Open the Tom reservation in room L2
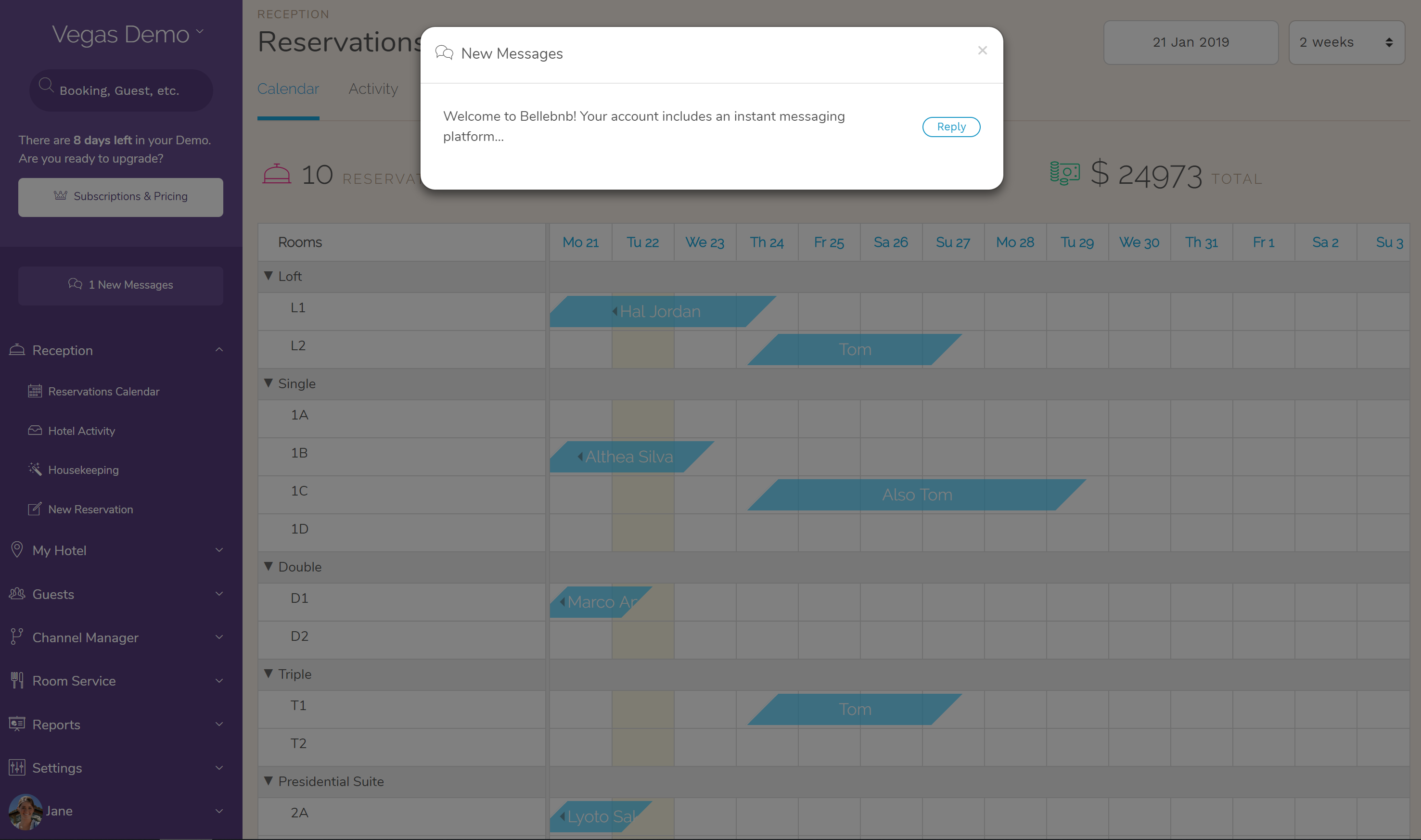 [855, 349]
